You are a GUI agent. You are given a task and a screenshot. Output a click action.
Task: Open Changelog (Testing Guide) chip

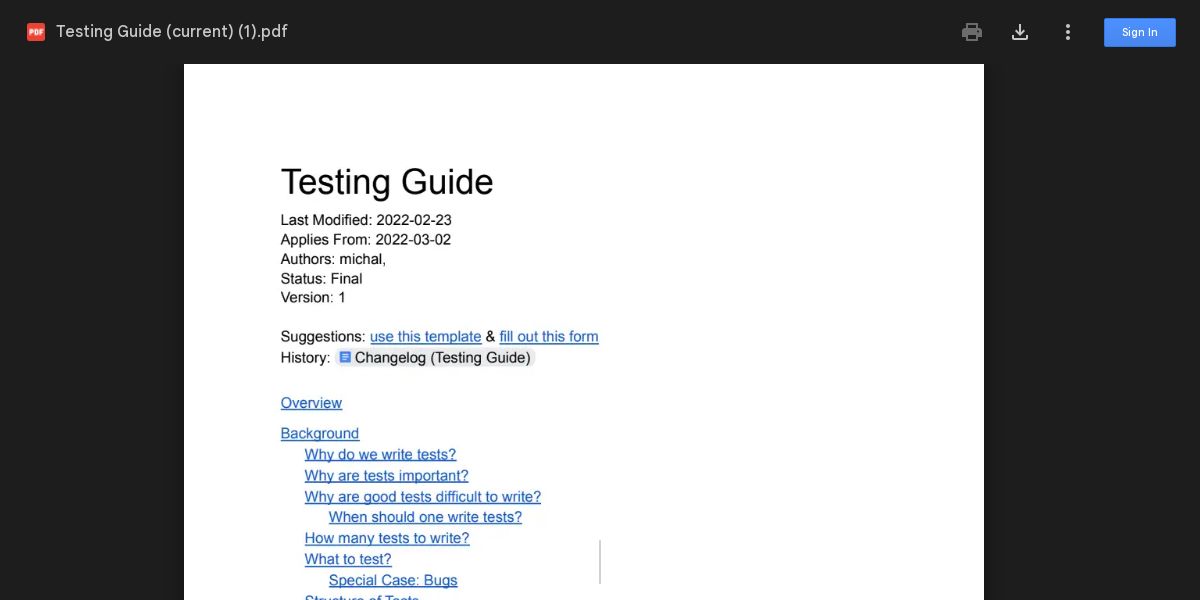tap(442, 358)
